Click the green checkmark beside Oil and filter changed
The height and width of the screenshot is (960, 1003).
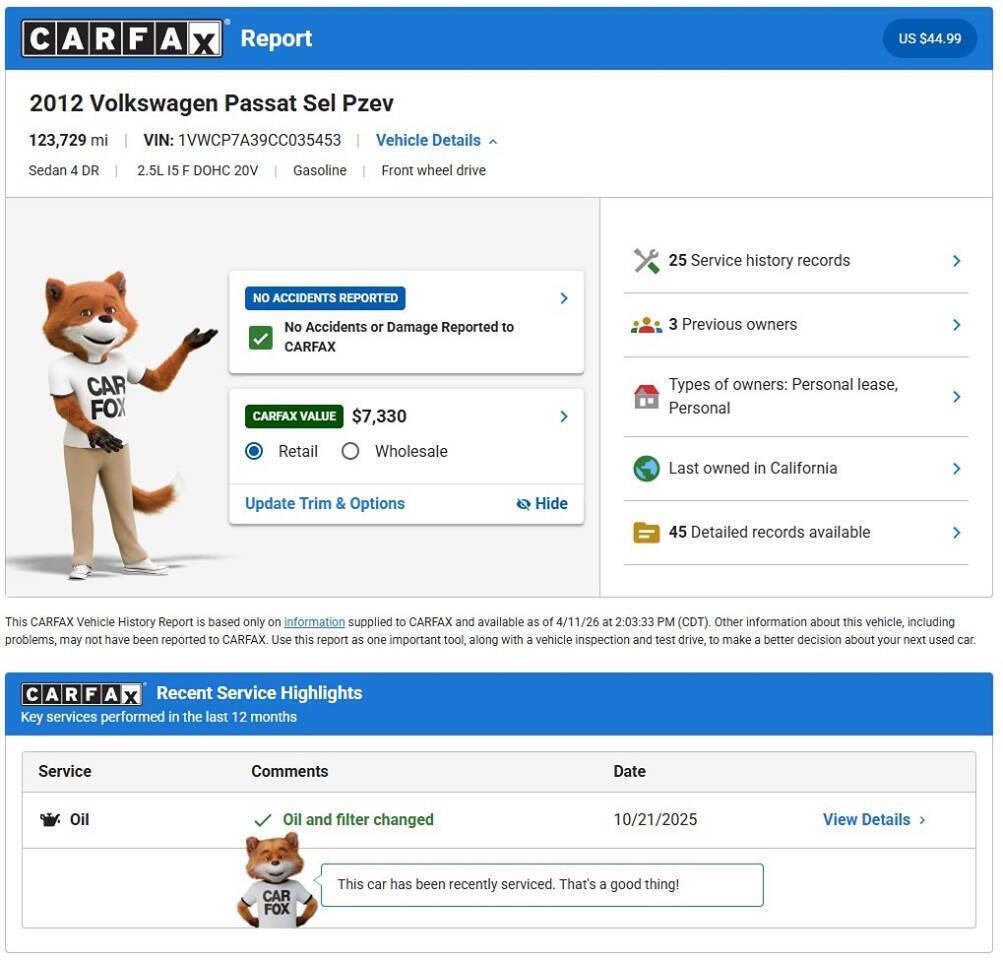point(263,820)
